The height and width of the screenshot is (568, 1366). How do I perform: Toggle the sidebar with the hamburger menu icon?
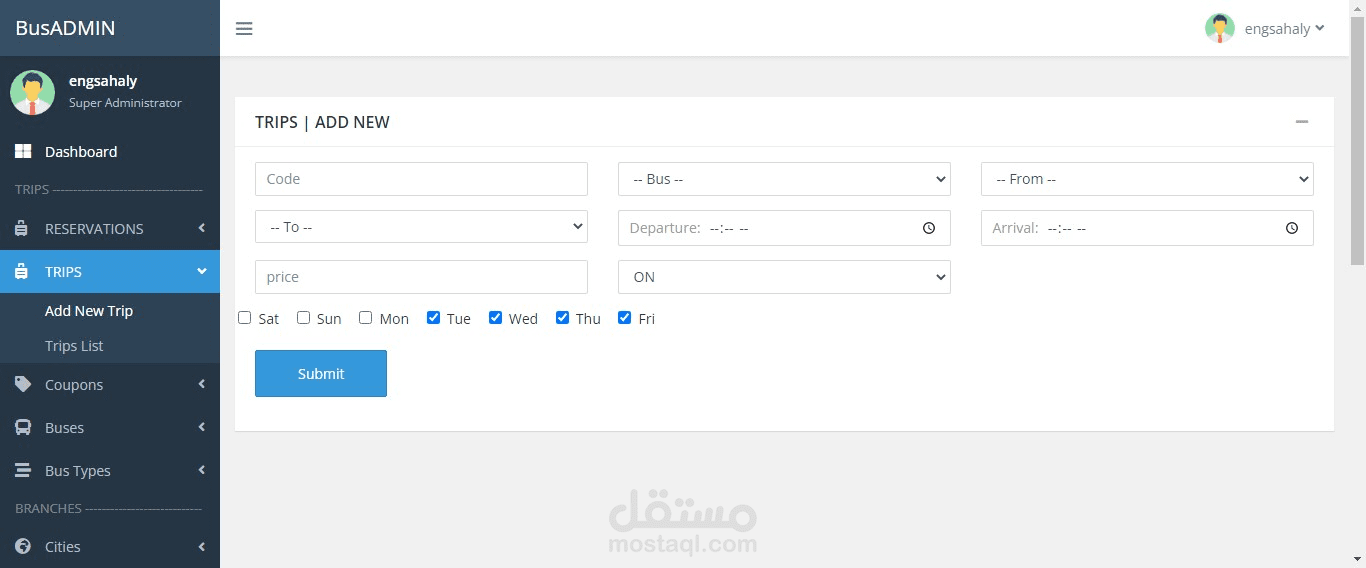tap(244, 28)
